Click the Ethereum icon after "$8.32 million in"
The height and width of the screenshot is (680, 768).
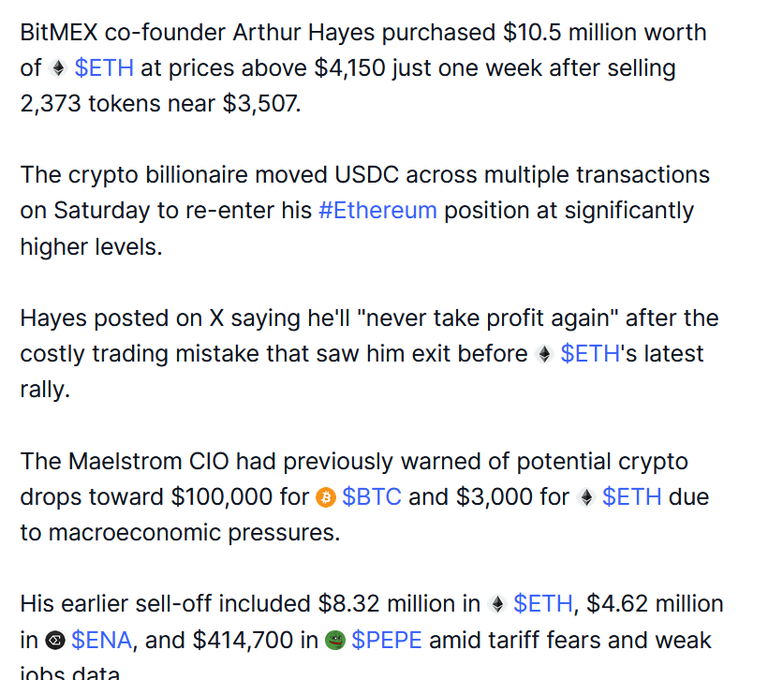click(497, 604)
